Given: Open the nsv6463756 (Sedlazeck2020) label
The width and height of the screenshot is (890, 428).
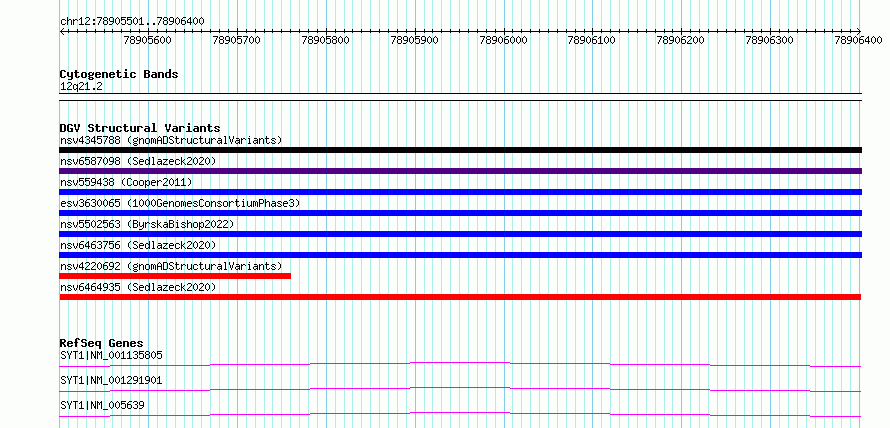Looking at the screenshot, I should point(138,245).
